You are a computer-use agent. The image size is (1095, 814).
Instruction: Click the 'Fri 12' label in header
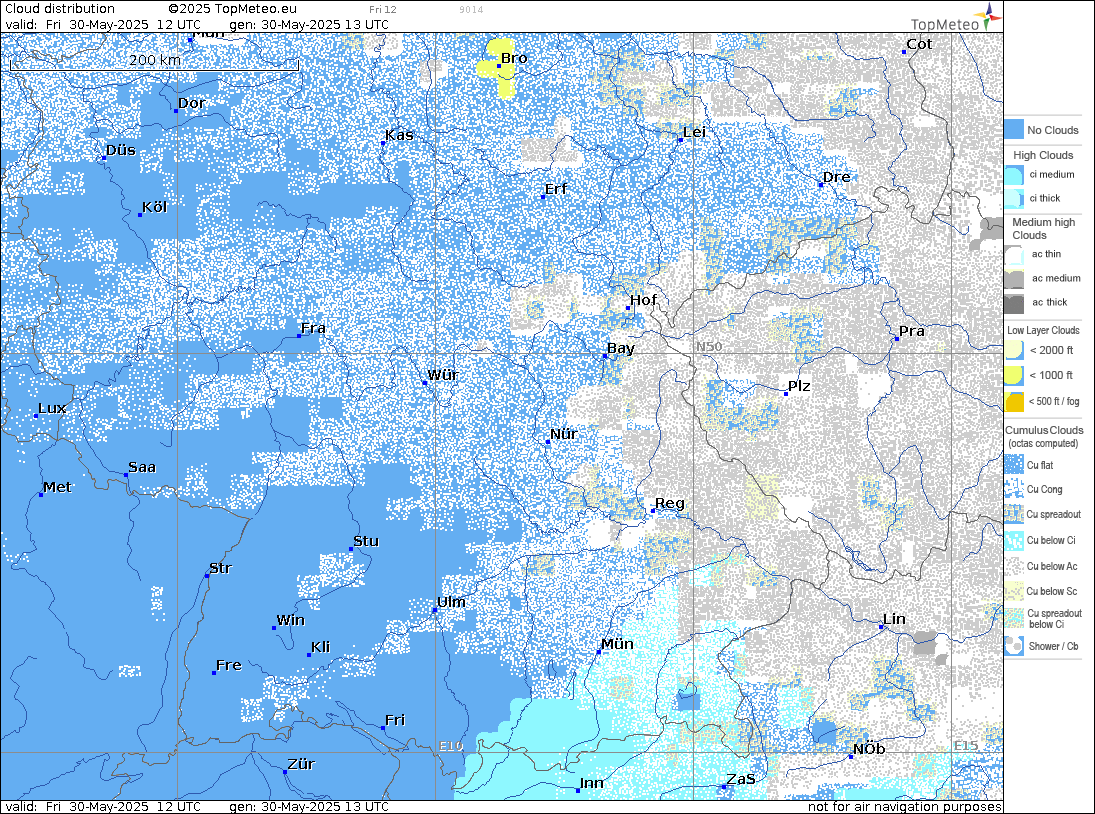[383, 10]
